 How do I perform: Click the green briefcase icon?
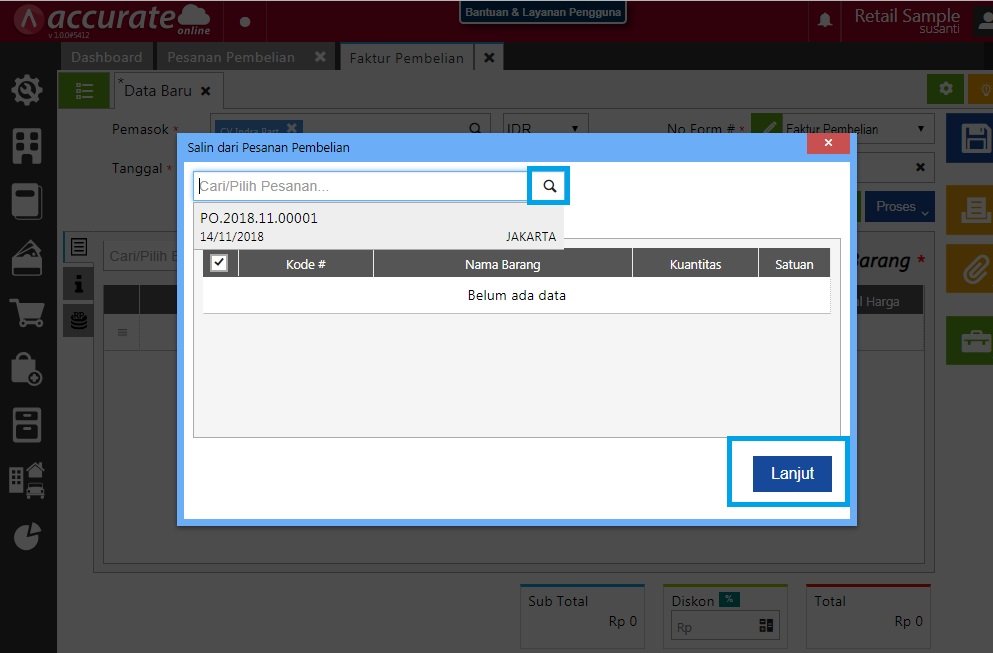[974, 341]
